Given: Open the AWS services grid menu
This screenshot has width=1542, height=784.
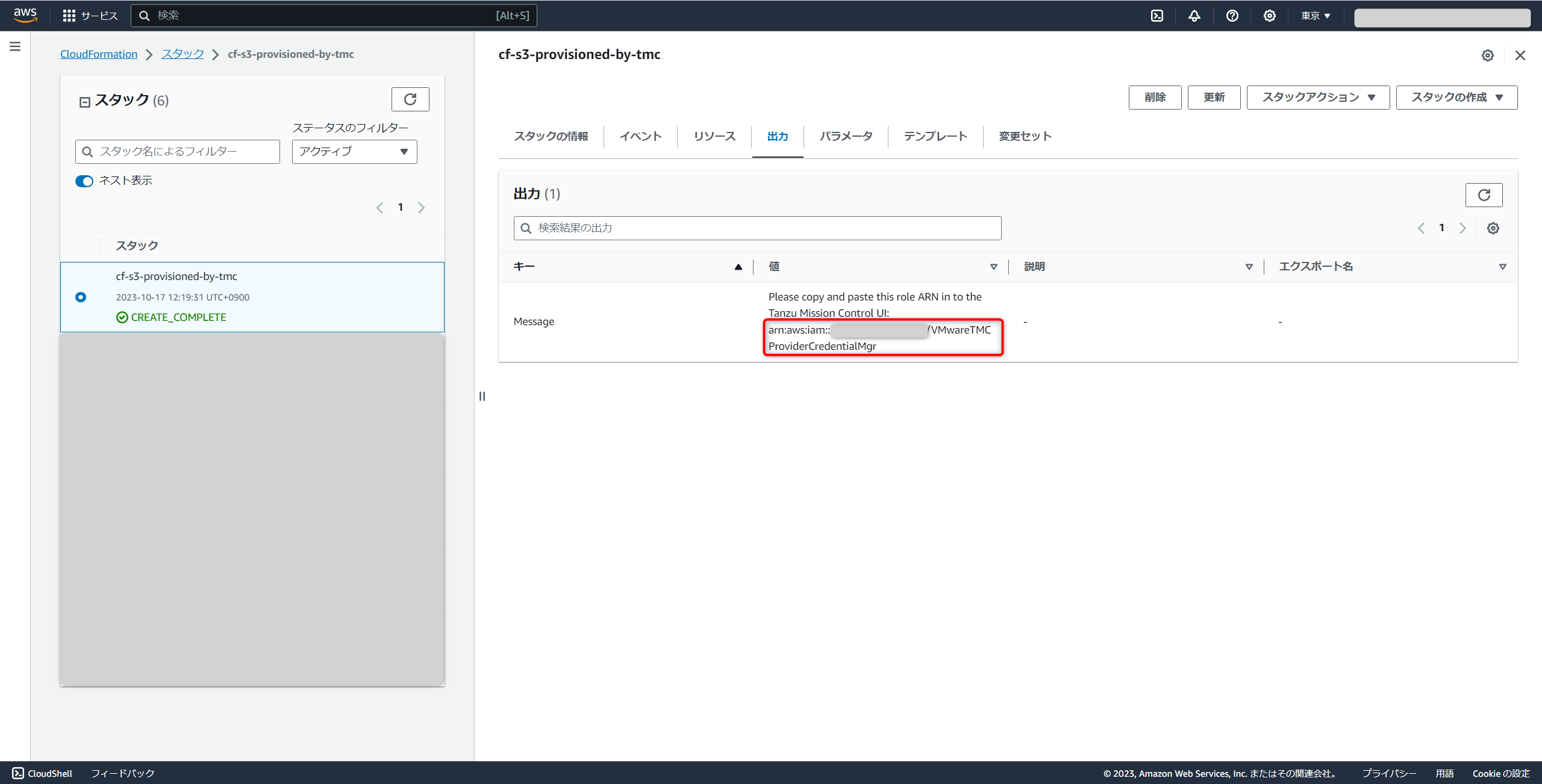Looking at the screenshot, I should pyautogui.click(x=69, y=16).
